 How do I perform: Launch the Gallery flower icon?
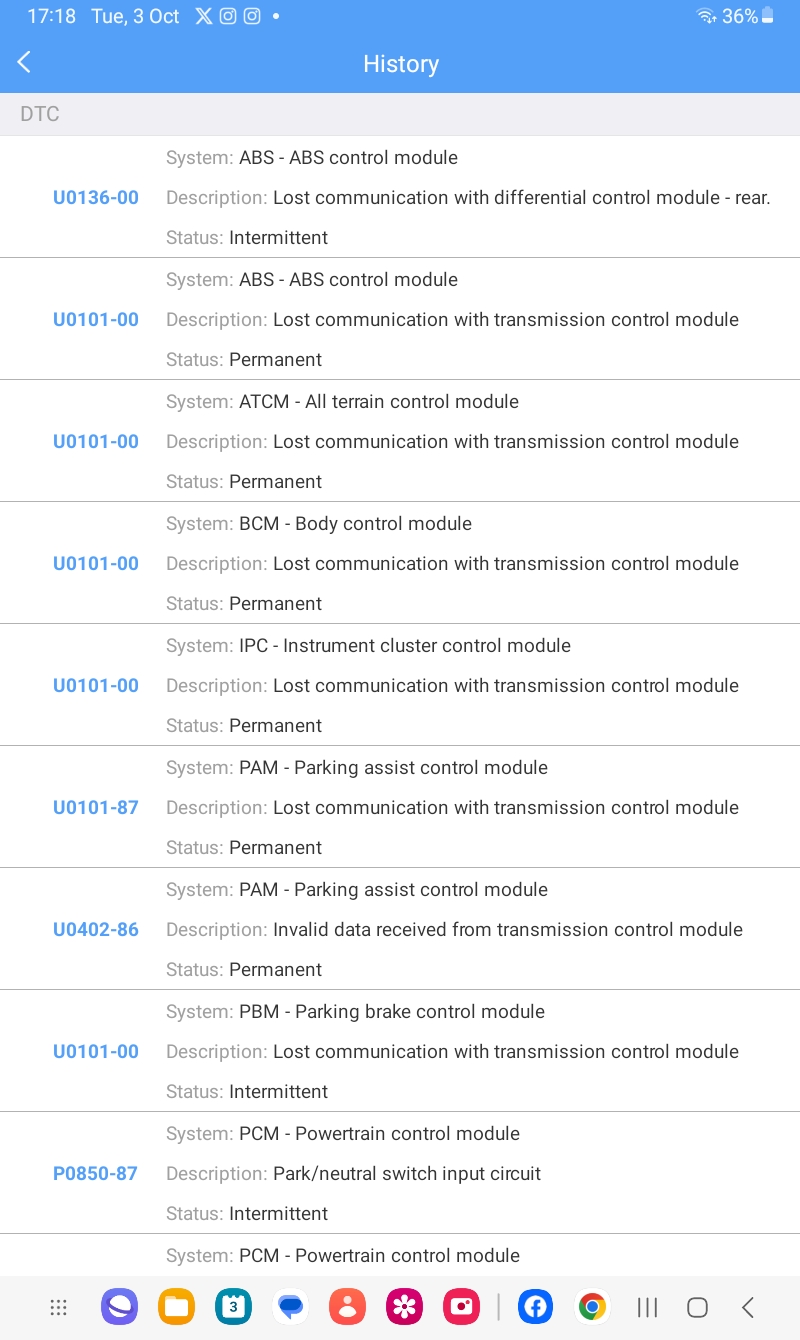[405, 1307]
